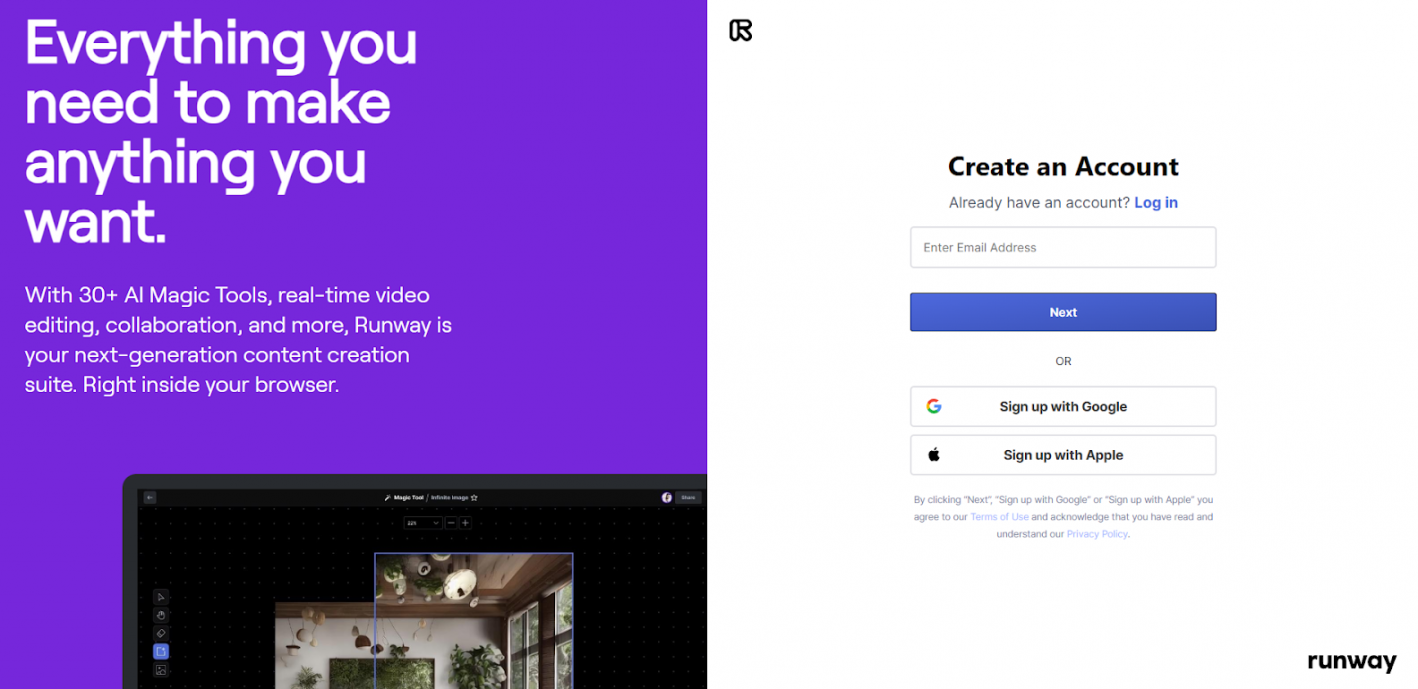The height and width of the screenshot is (689, 1418).
Task: Click the Already have an account text
Action: tap(1039, 202)
